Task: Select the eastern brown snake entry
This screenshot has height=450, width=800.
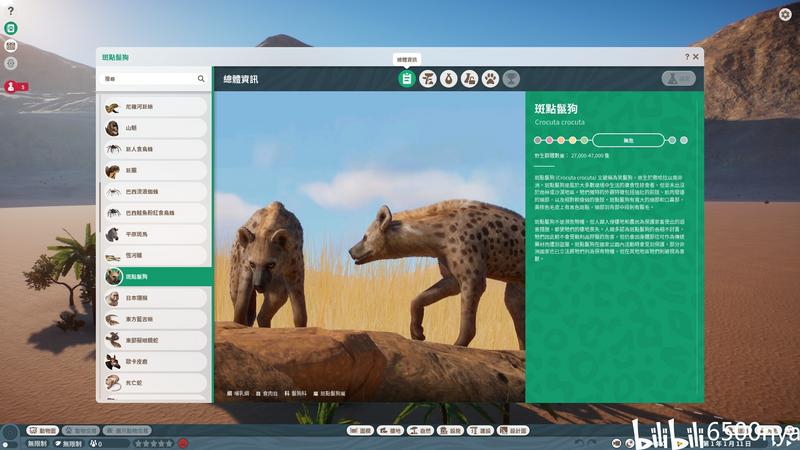Action: tap(155, 340)
